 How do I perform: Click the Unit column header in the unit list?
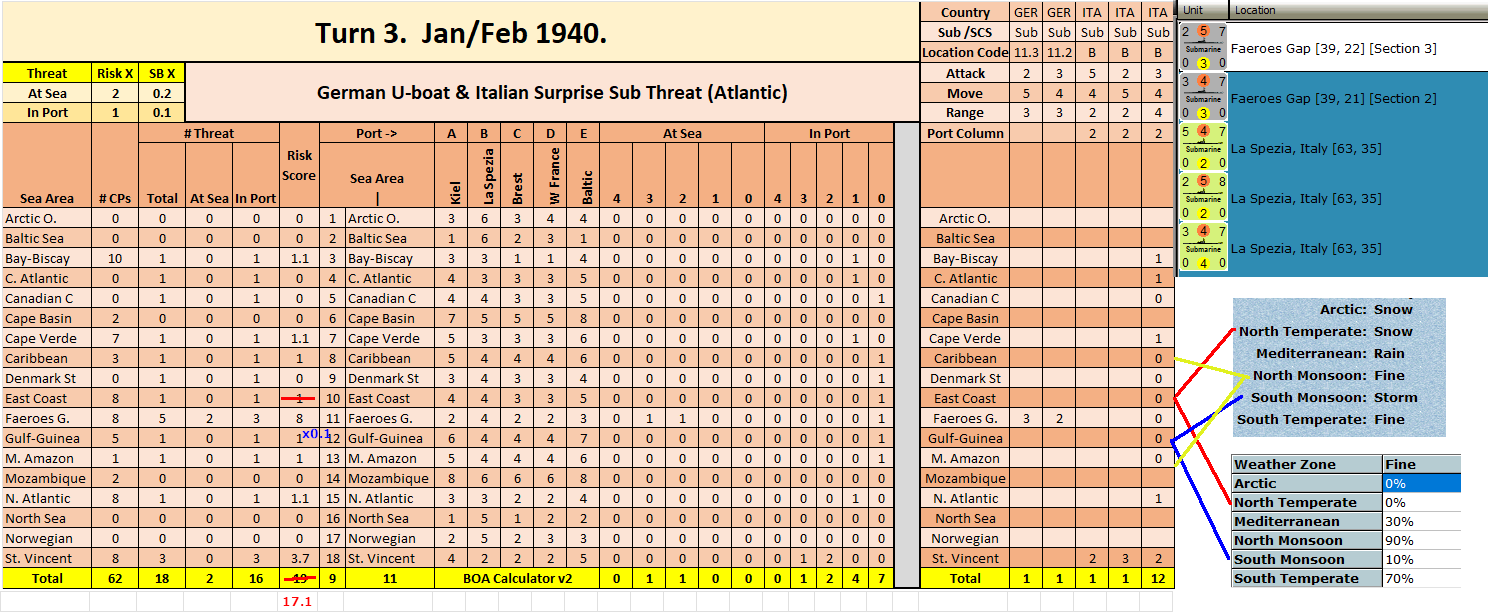[x=1203, y=10]
